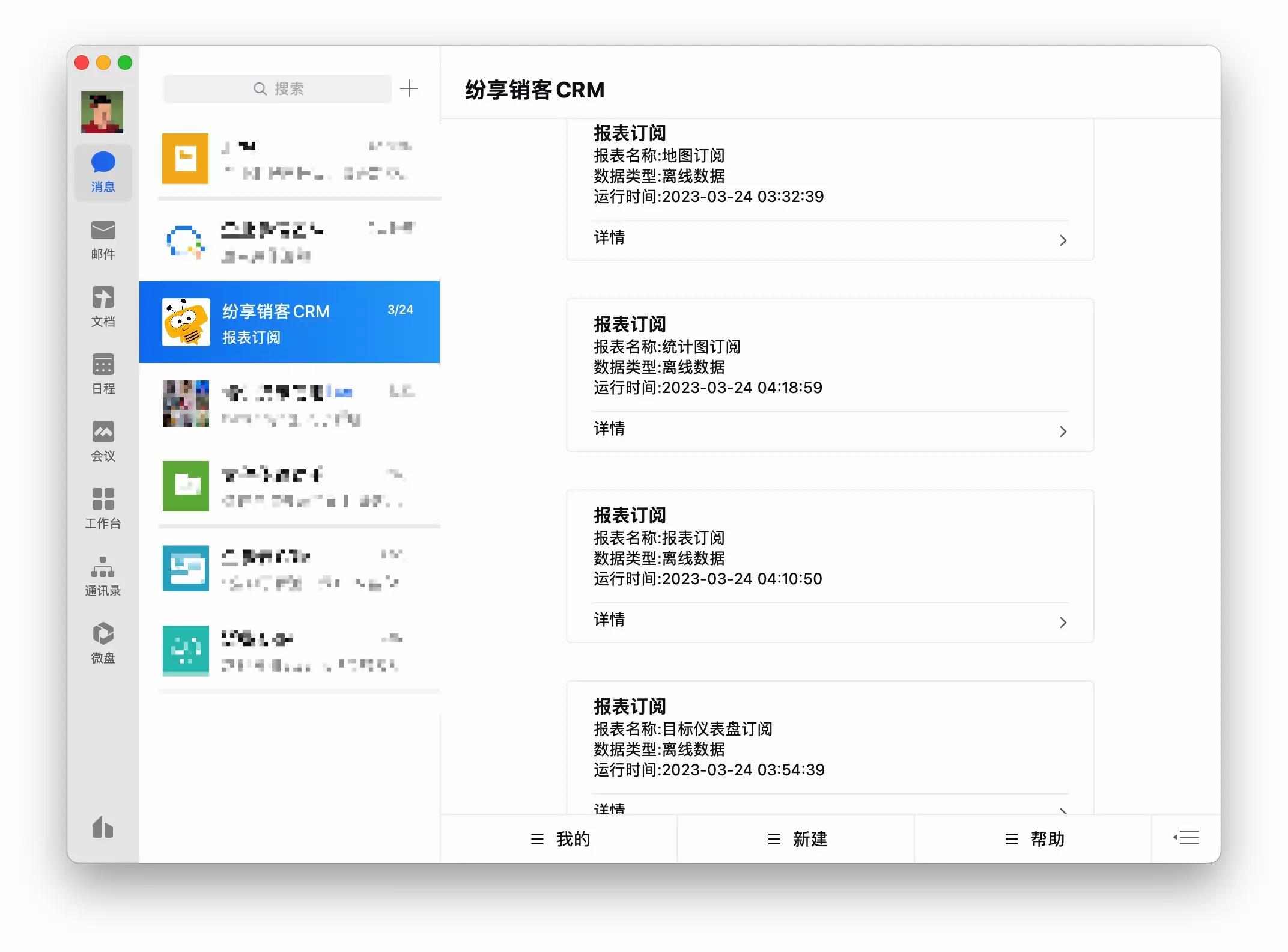Screen dimensions: 1288x952
Task: Click text 报表名称:地图订阅
Action: coord(660,156)
